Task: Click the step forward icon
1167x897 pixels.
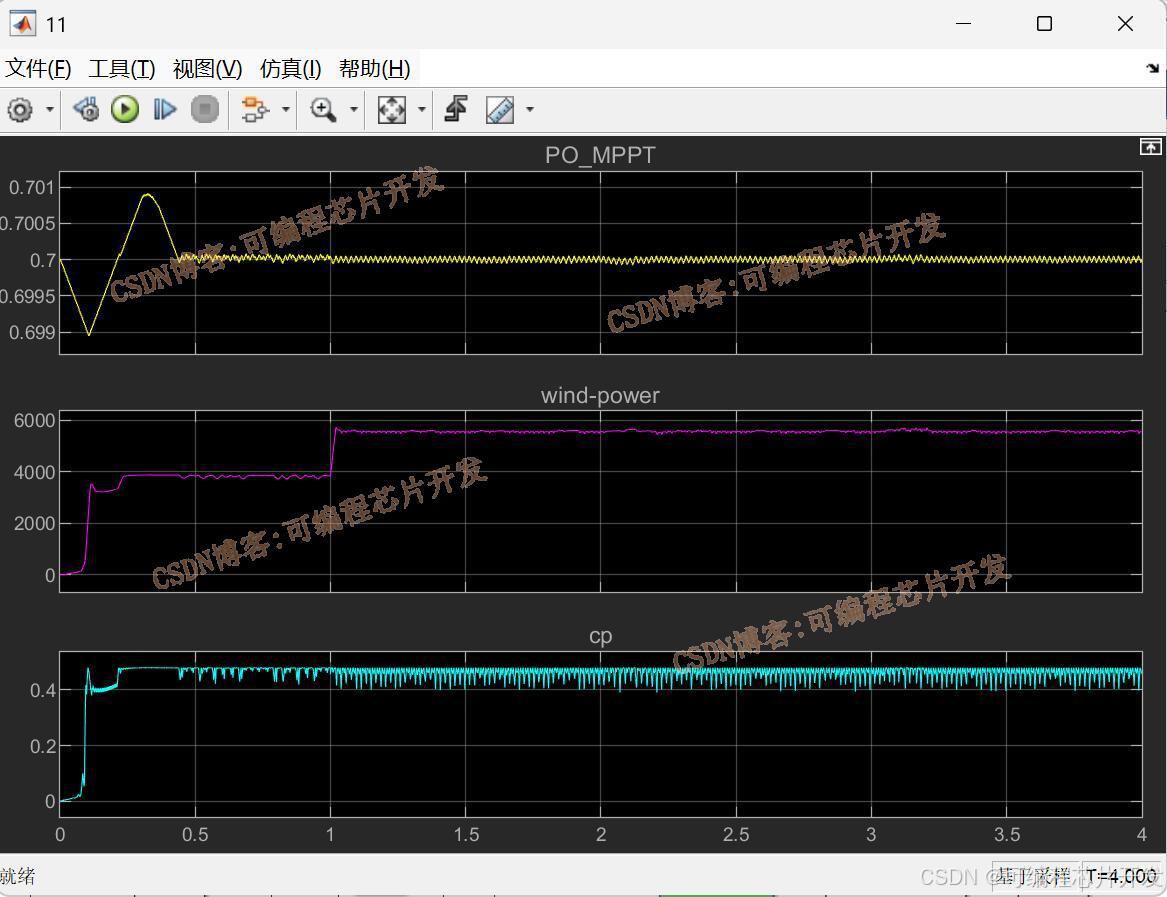Action: click(164, 109)
